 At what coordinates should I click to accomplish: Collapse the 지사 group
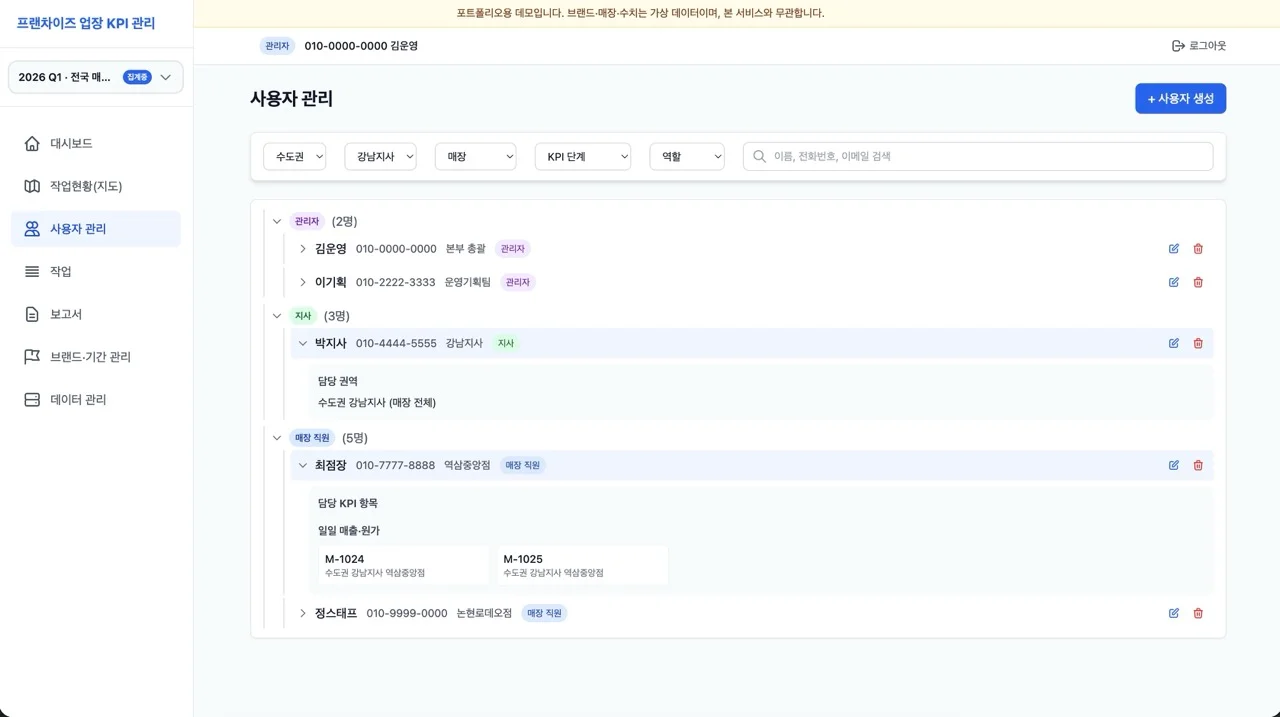277,316
